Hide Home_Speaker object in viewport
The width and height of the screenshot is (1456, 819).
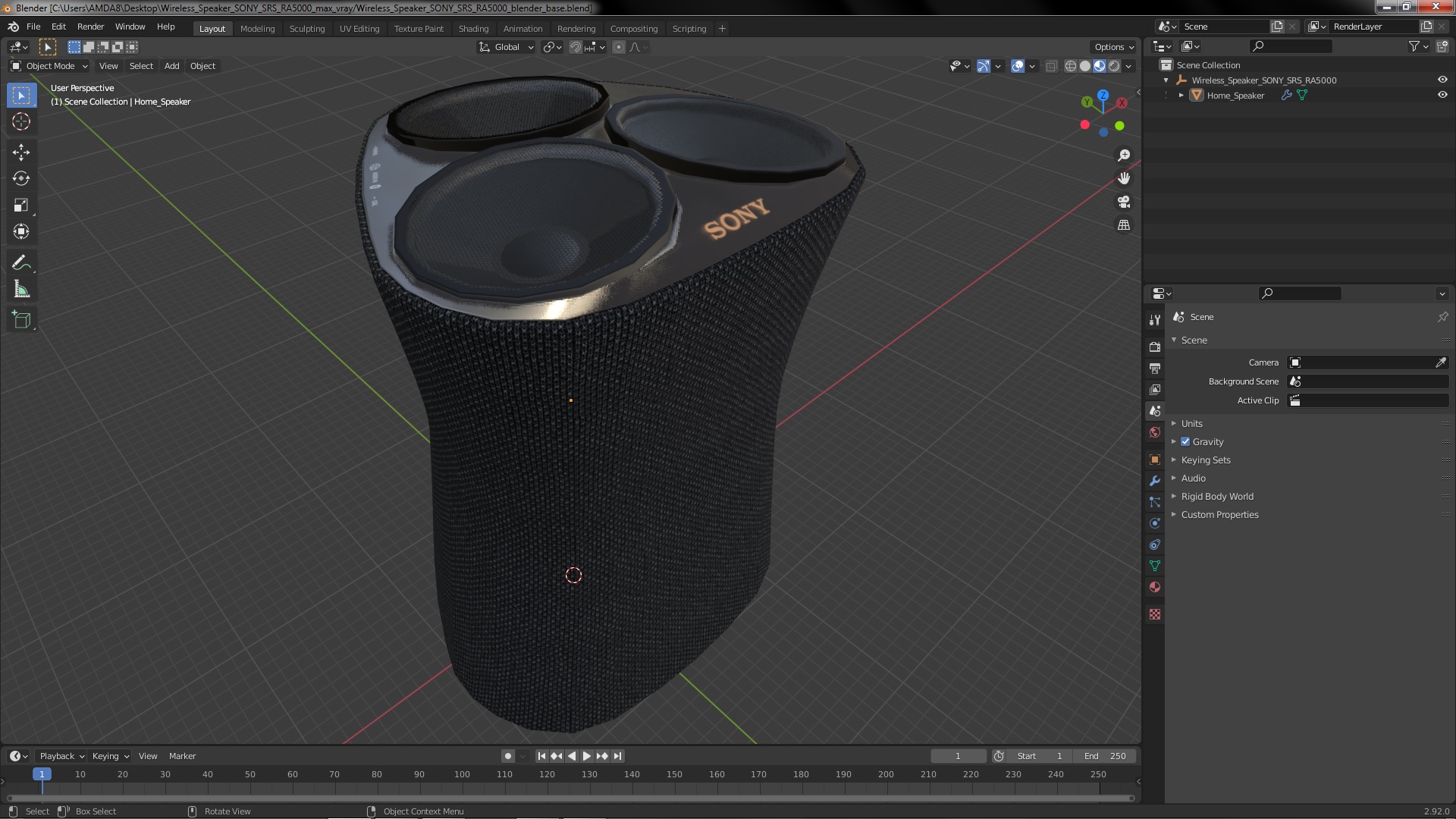coord(1442,95)
